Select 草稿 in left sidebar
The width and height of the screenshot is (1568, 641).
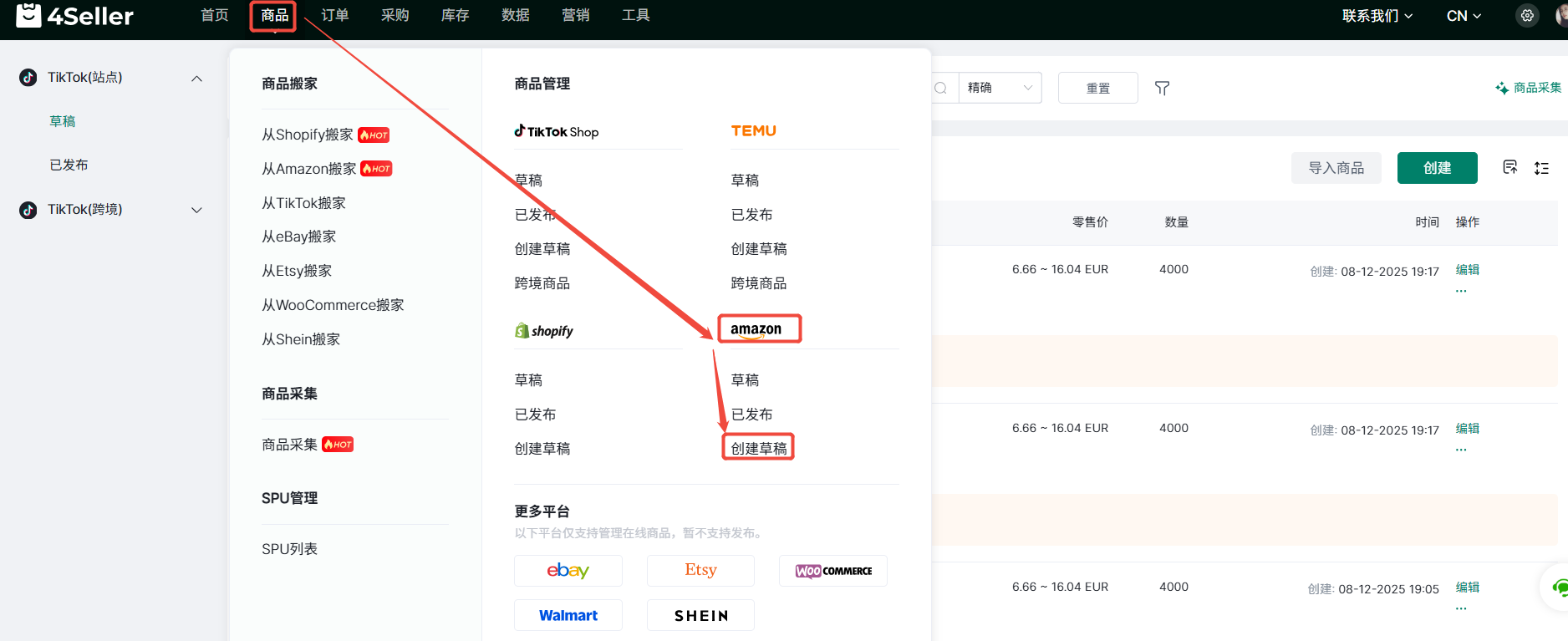pos(63,121)
